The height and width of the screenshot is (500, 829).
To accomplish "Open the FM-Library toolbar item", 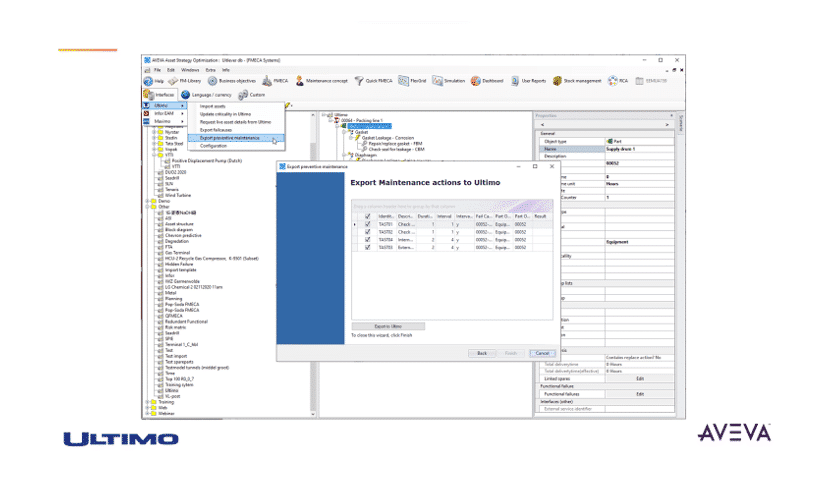I will 185,81.
